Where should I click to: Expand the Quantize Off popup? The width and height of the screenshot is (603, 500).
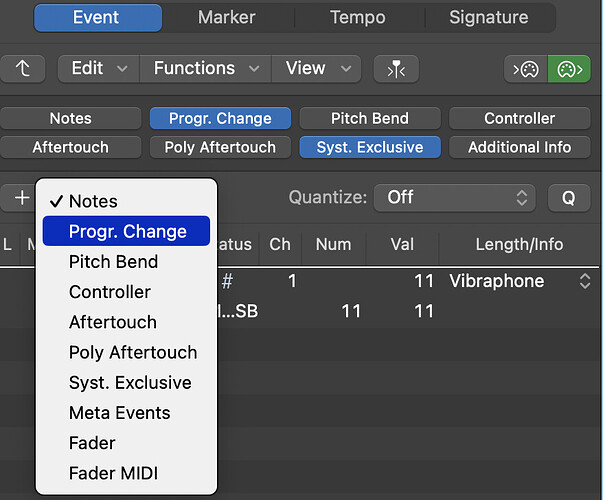click(455, 198)
